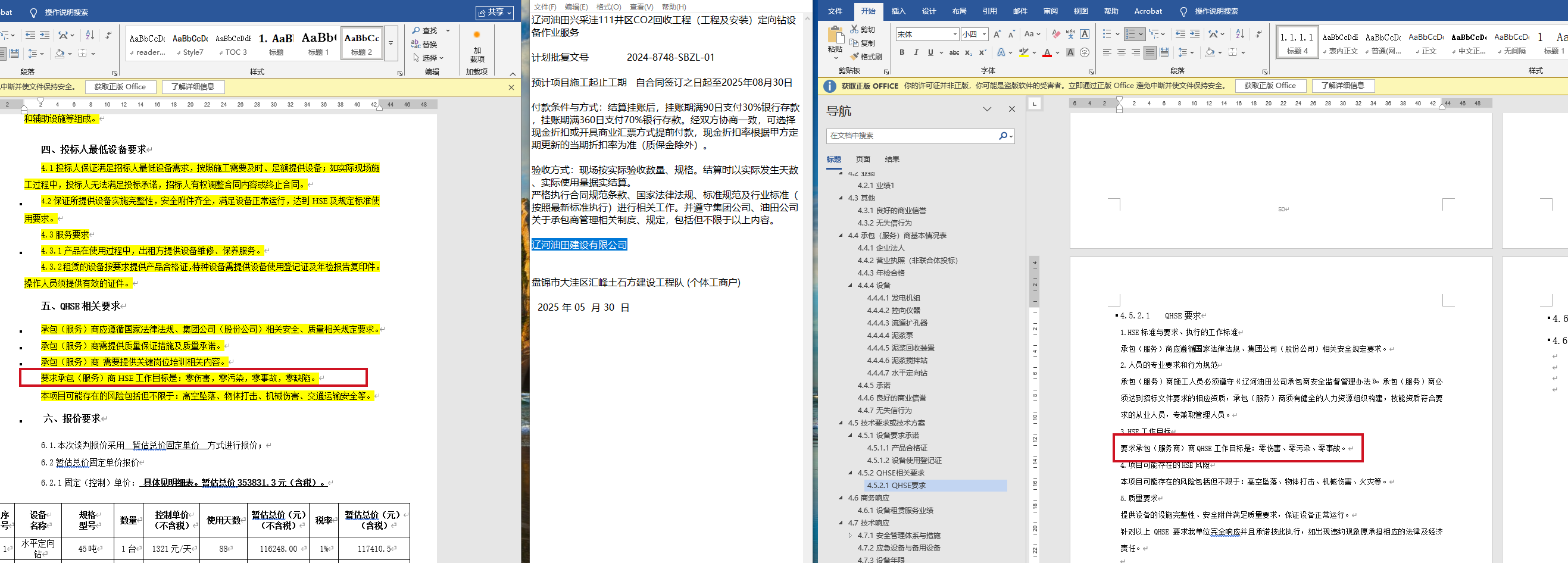
Task: Open the navigation pane options chevron
Action: 988,109
